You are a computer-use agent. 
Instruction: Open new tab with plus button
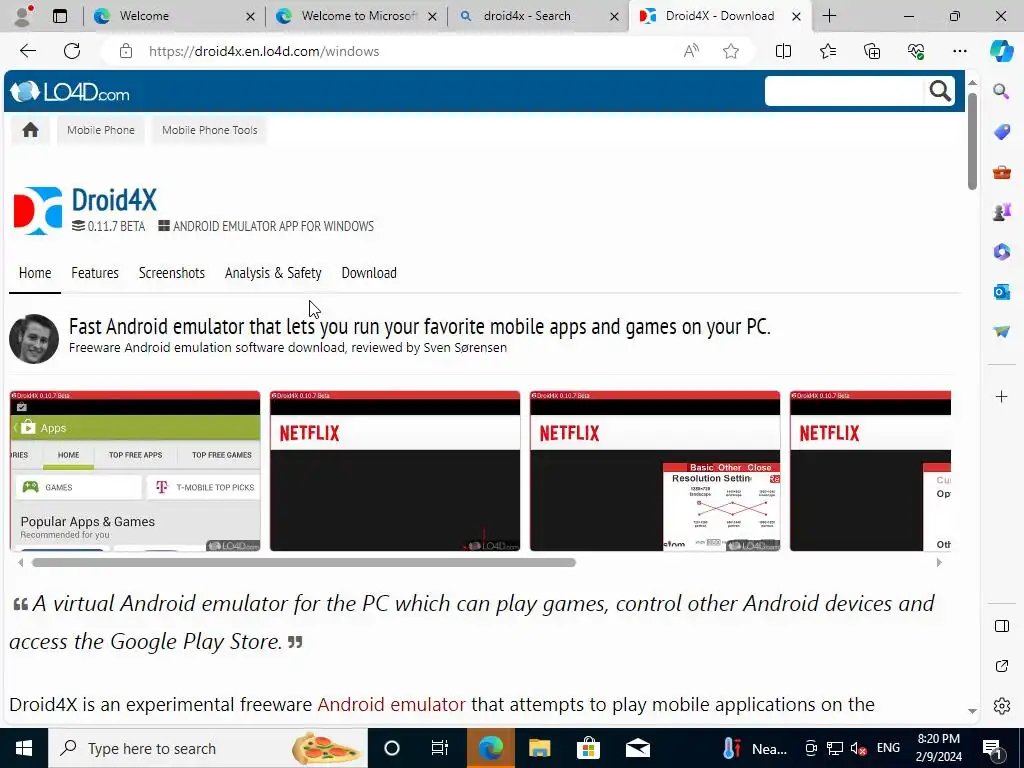pos(829,16)
